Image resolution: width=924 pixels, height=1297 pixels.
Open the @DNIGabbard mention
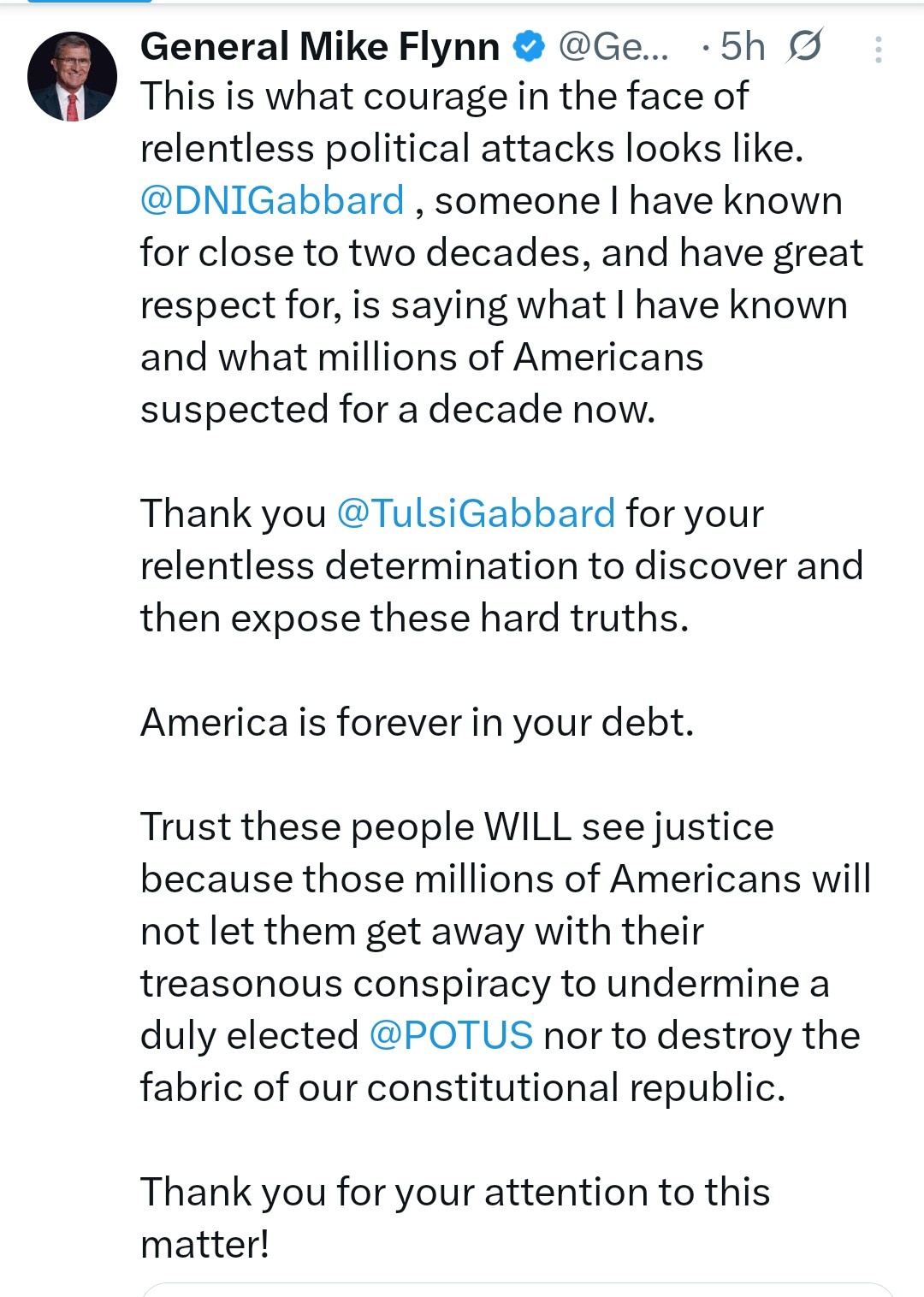272,200
